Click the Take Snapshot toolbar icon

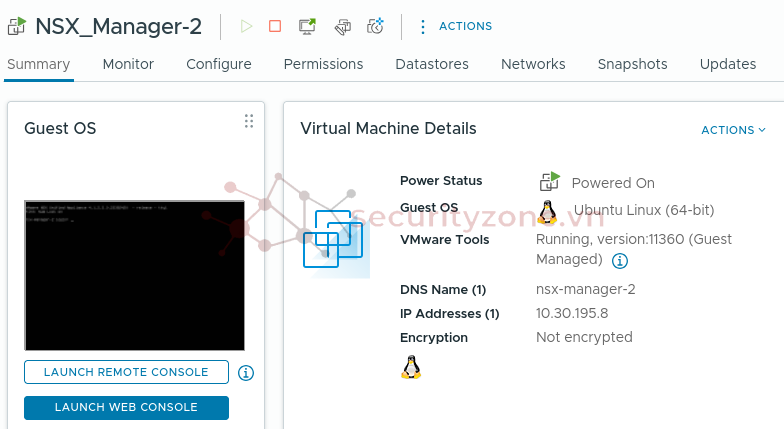click(375, 26)
